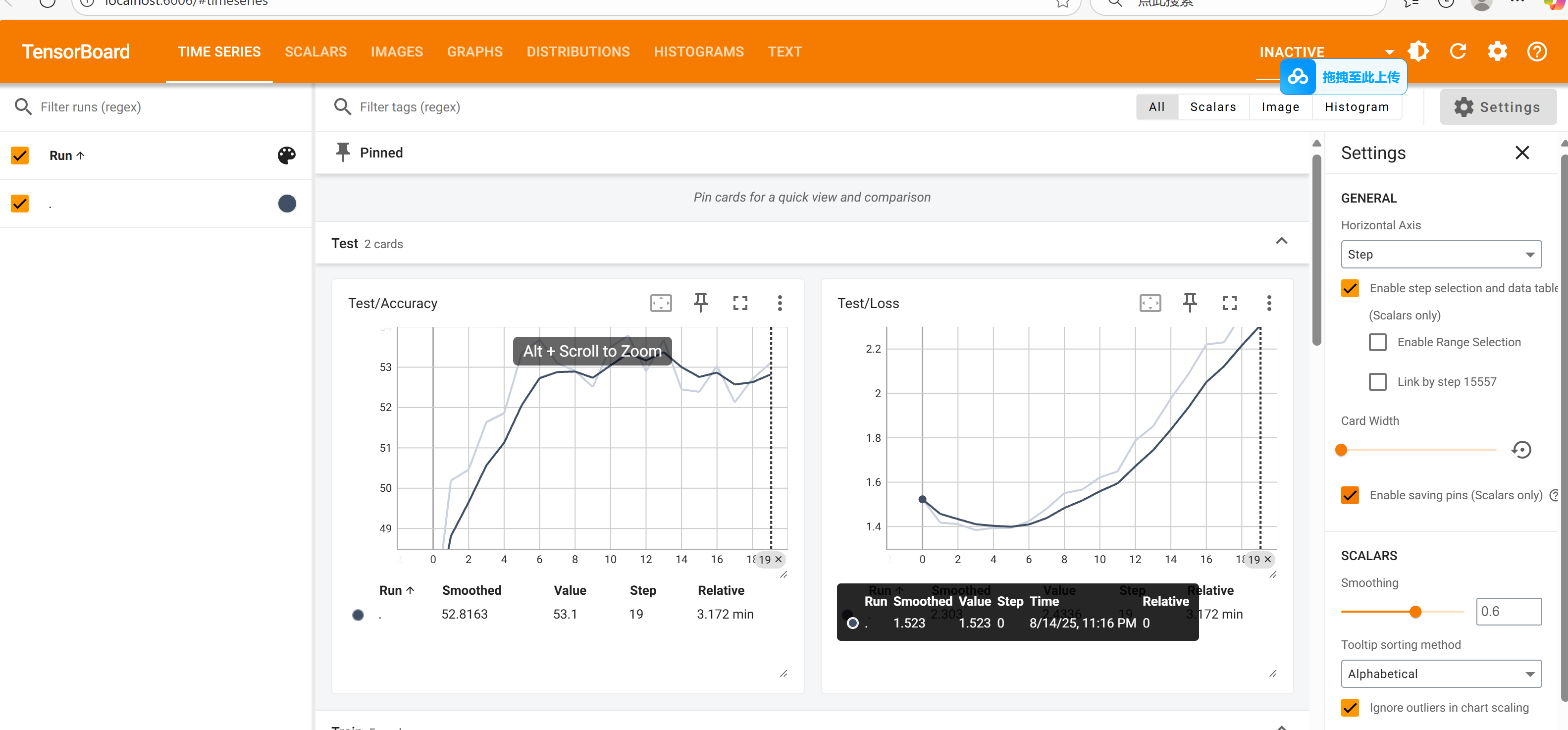This screenshot has height=730, width=1568.
Task: Reset card width to default
Action: 1521,450
